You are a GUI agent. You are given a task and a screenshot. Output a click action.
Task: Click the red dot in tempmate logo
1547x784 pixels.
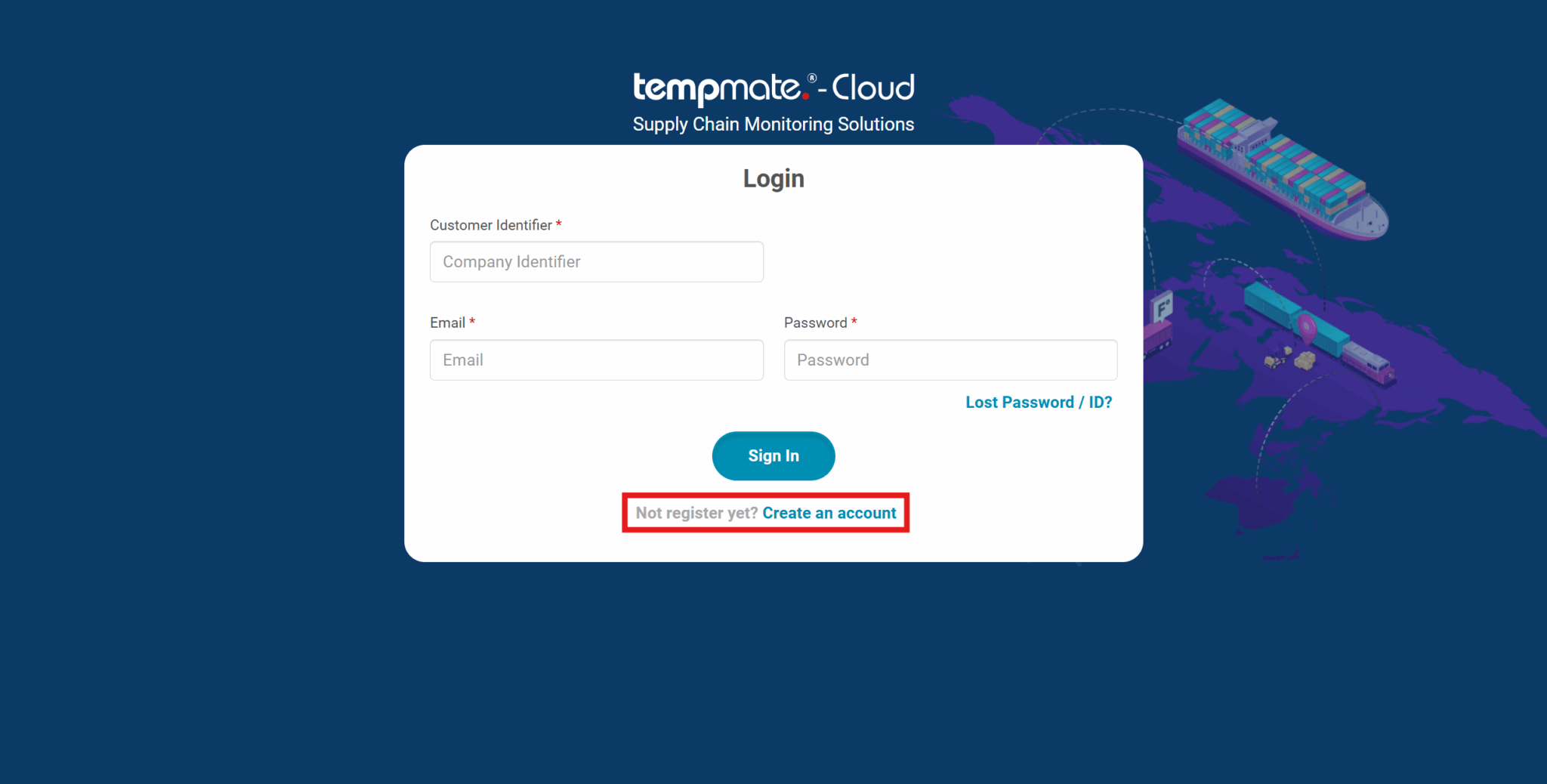[x=805, y=96]
